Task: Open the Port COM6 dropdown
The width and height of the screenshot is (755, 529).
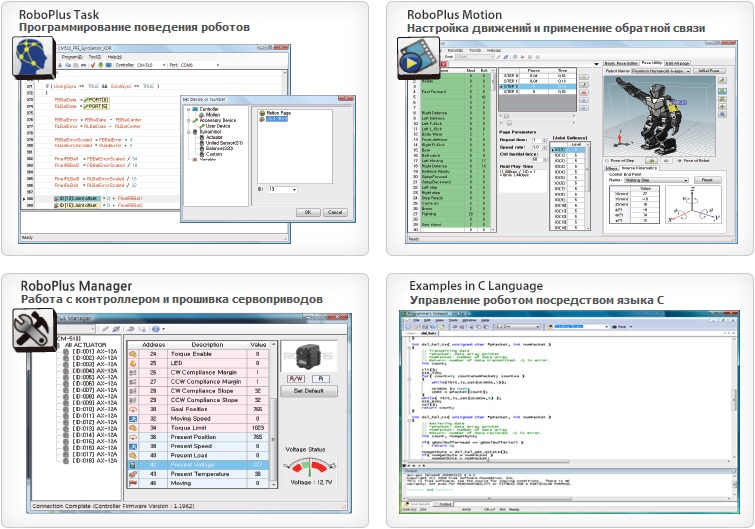Action: tap(218, 65)
